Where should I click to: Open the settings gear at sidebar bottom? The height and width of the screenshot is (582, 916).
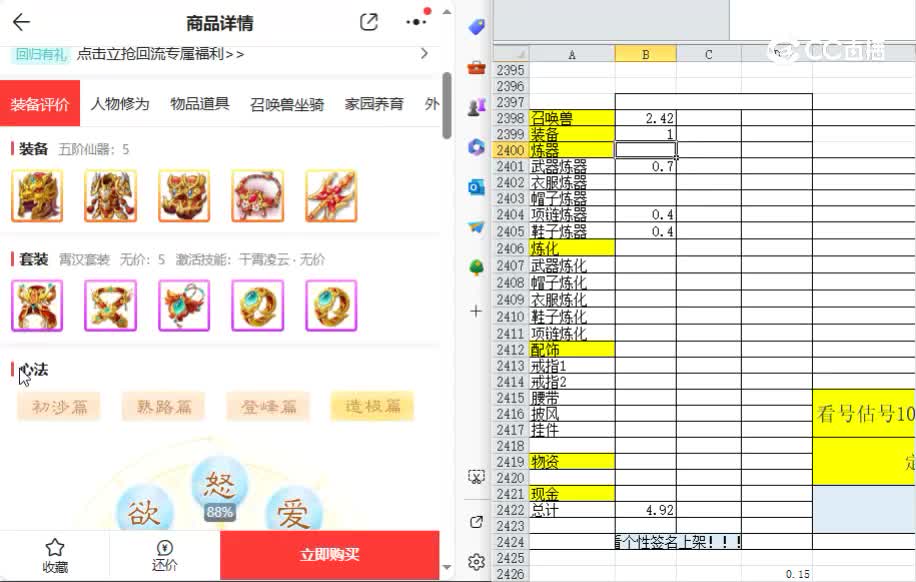pos(474,564)
